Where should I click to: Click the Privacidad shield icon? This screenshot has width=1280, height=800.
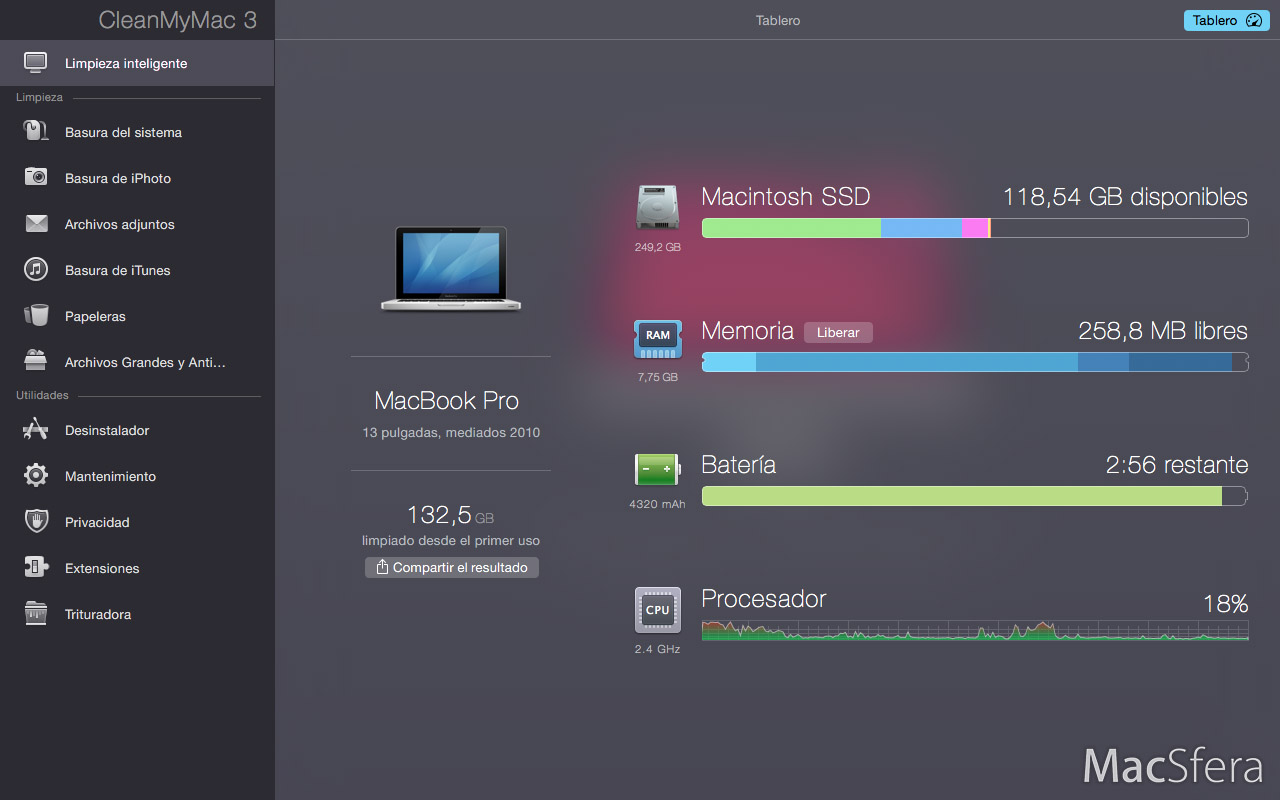[x=36, y=522]
